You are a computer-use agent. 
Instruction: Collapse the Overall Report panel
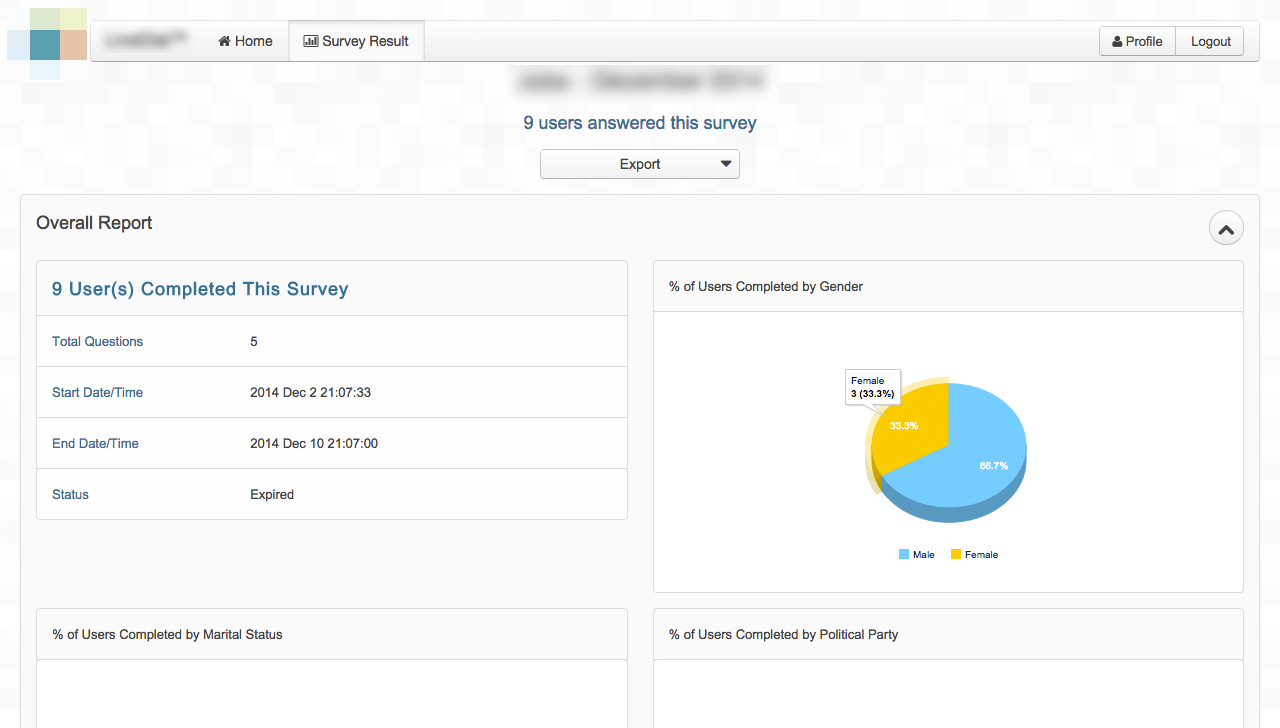pyautogui.click(x=1226, y=228)
